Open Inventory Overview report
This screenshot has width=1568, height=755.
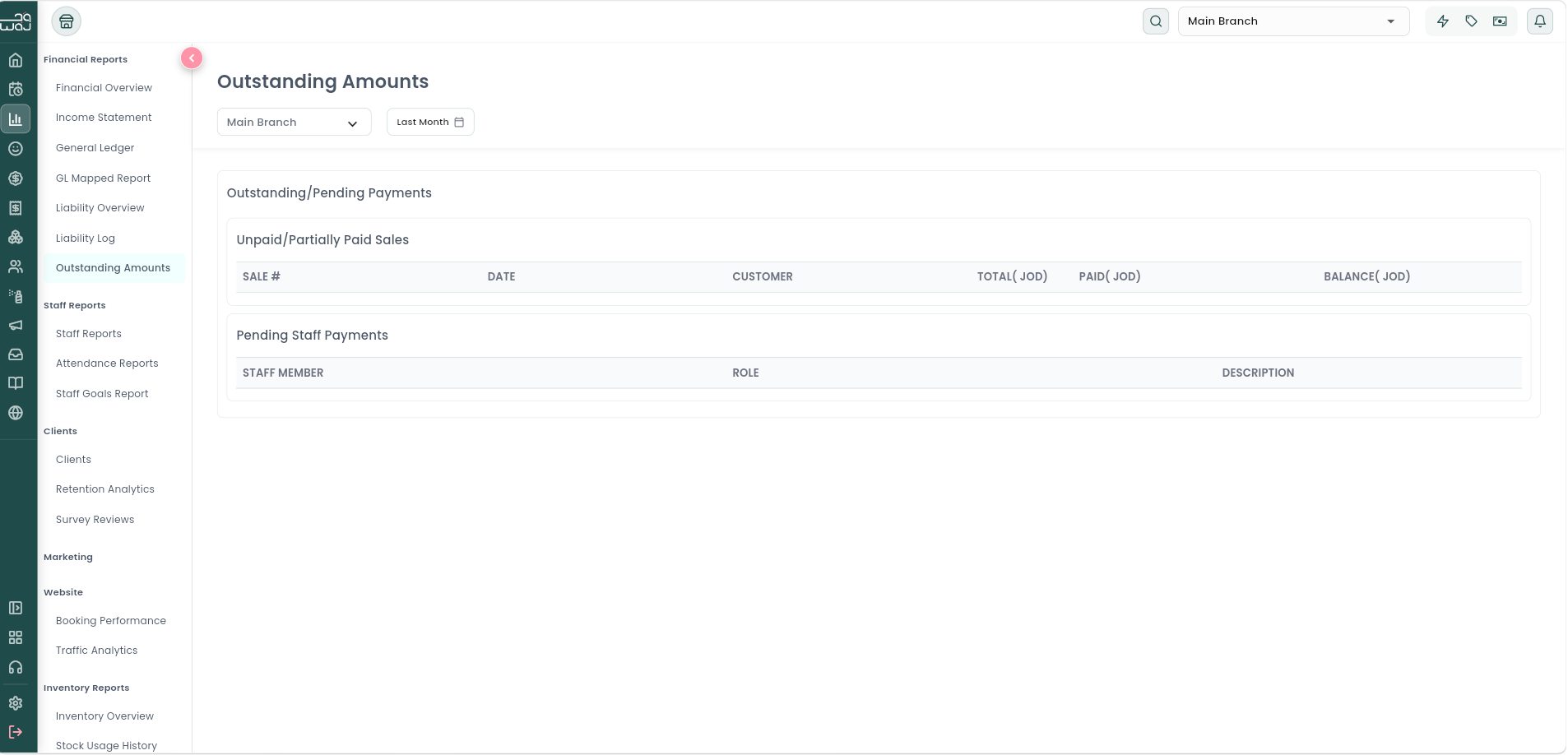pos(104,716)
